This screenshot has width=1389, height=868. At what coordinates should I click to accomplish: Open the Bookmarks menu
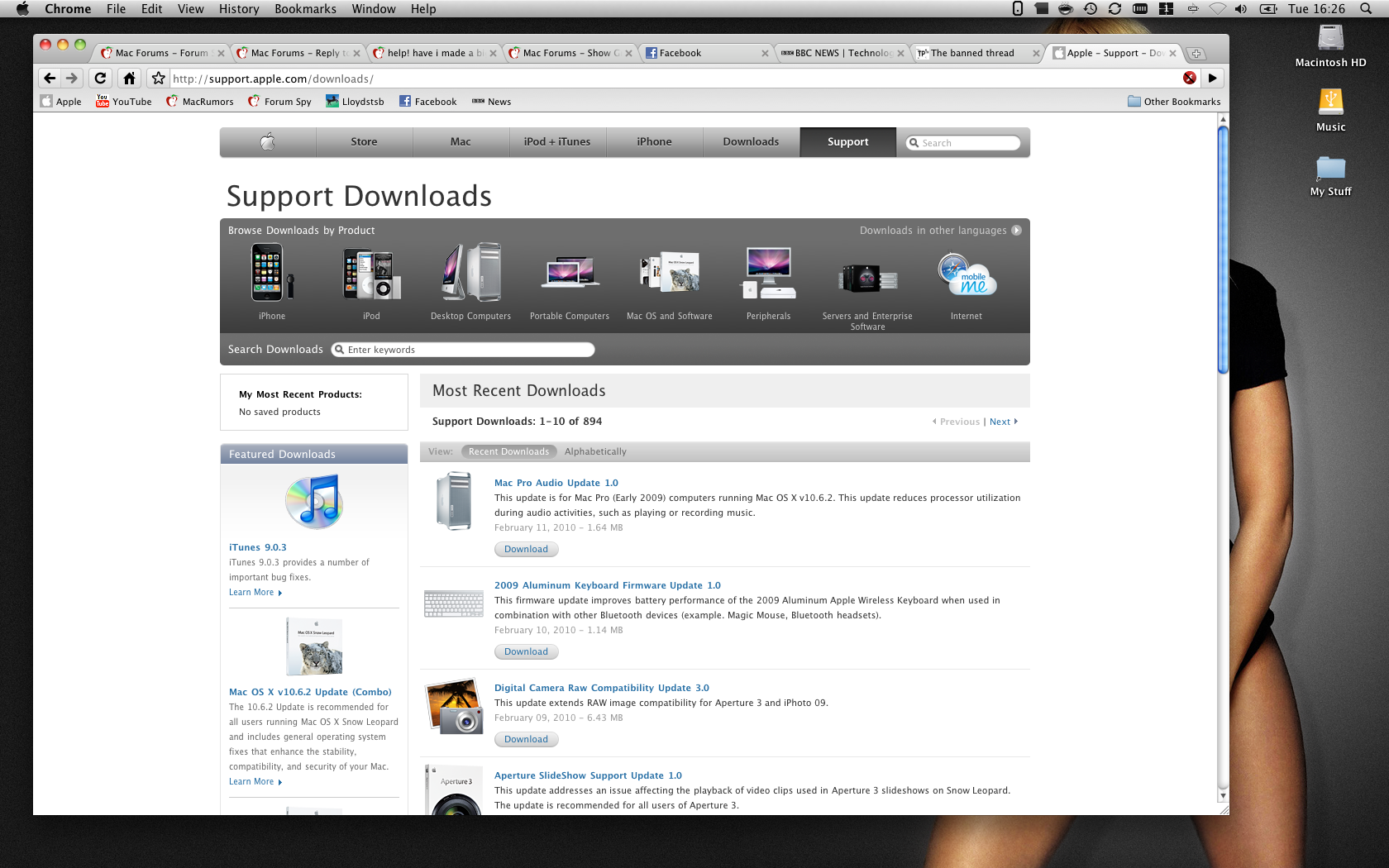[305, 8]
